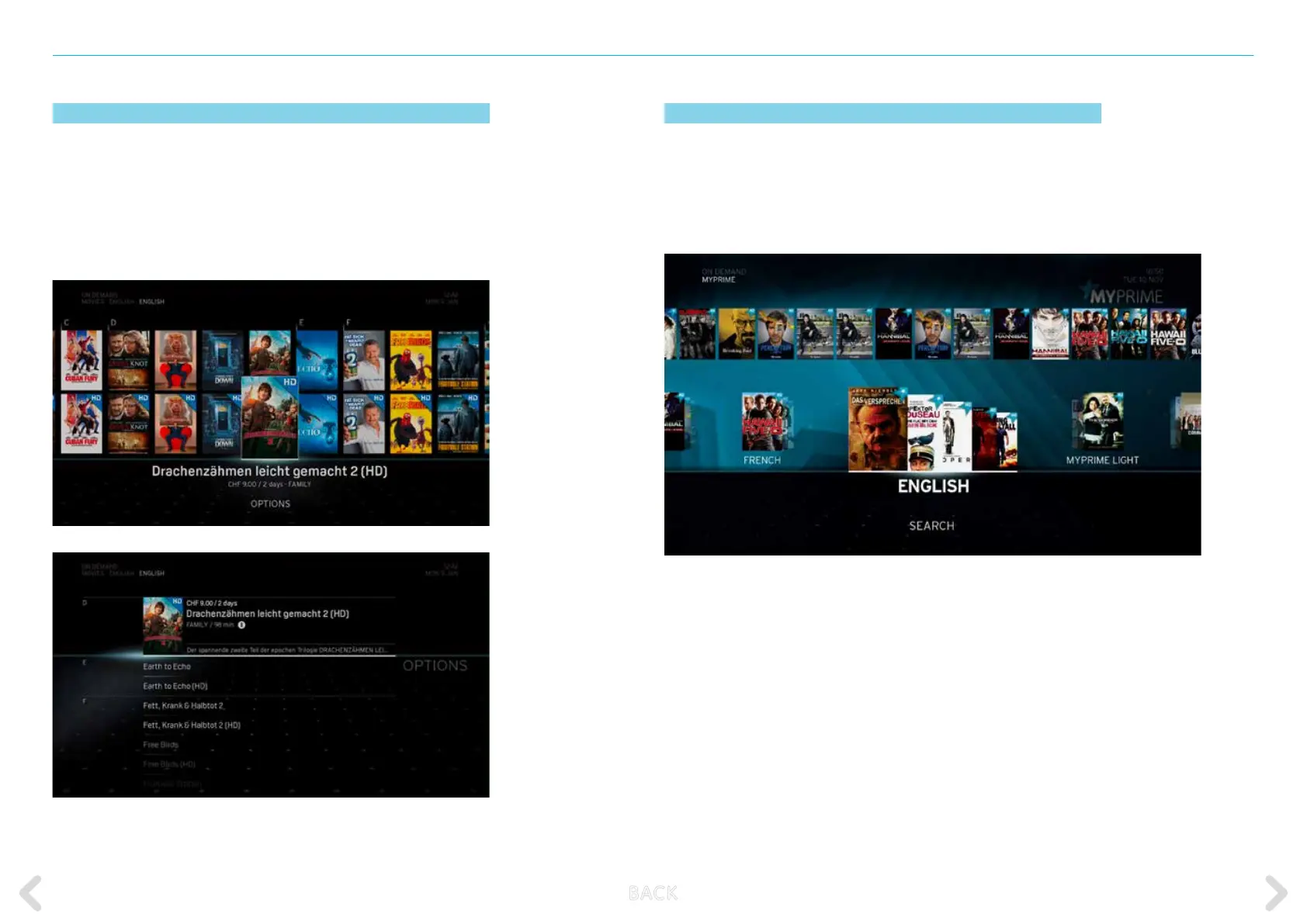Click the Drachenzähmen title in the list view

pyautogui.click(x=268, y=614)
